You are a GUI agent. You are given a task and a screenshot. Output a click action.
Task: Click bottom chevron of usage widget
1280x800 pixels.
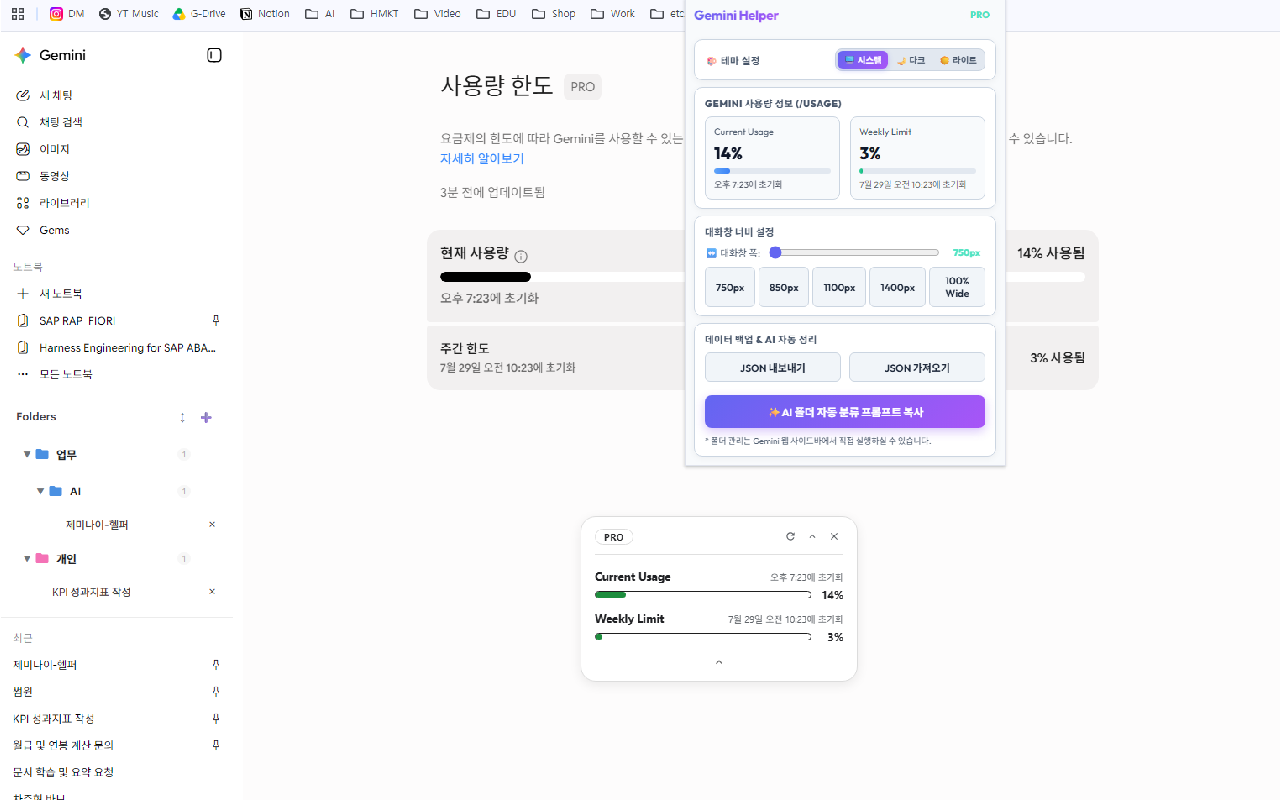719,662
